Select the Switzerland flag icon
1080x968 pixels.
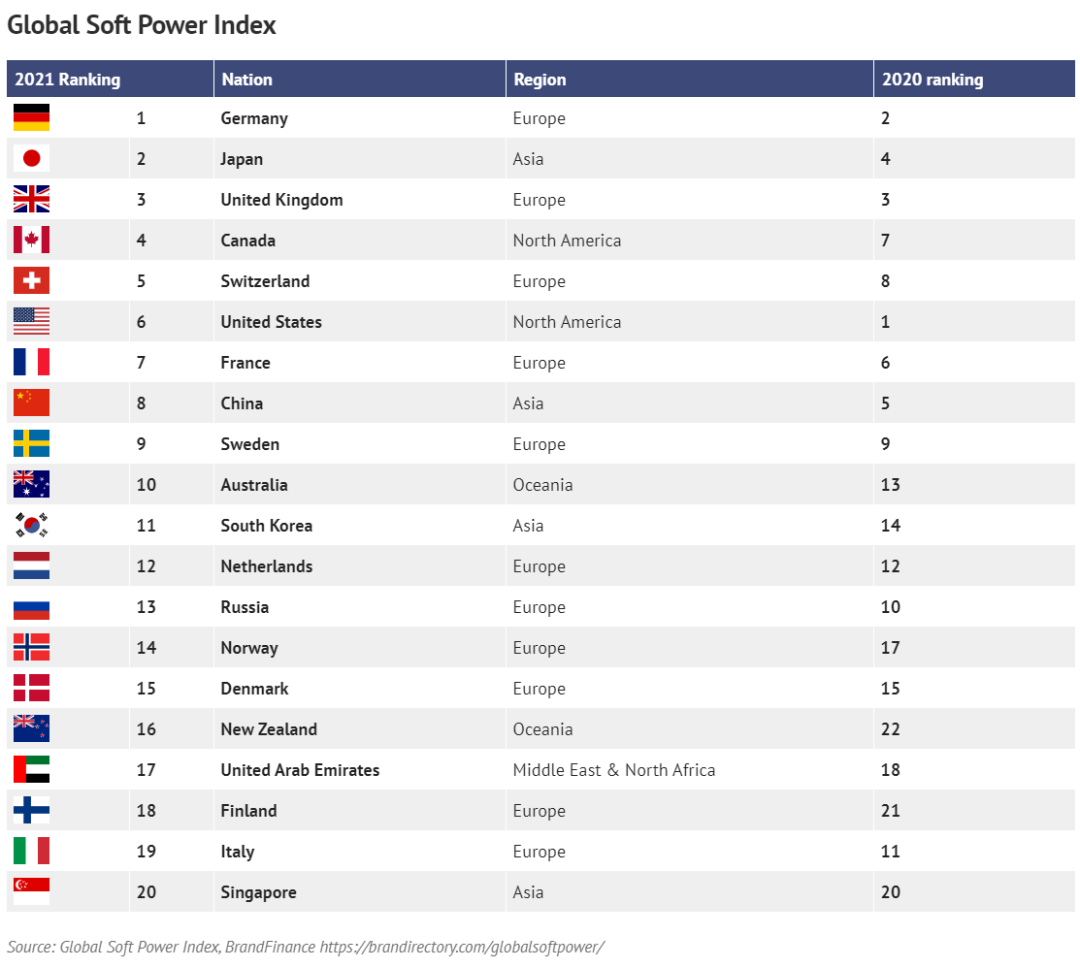[x=32, y=280]
